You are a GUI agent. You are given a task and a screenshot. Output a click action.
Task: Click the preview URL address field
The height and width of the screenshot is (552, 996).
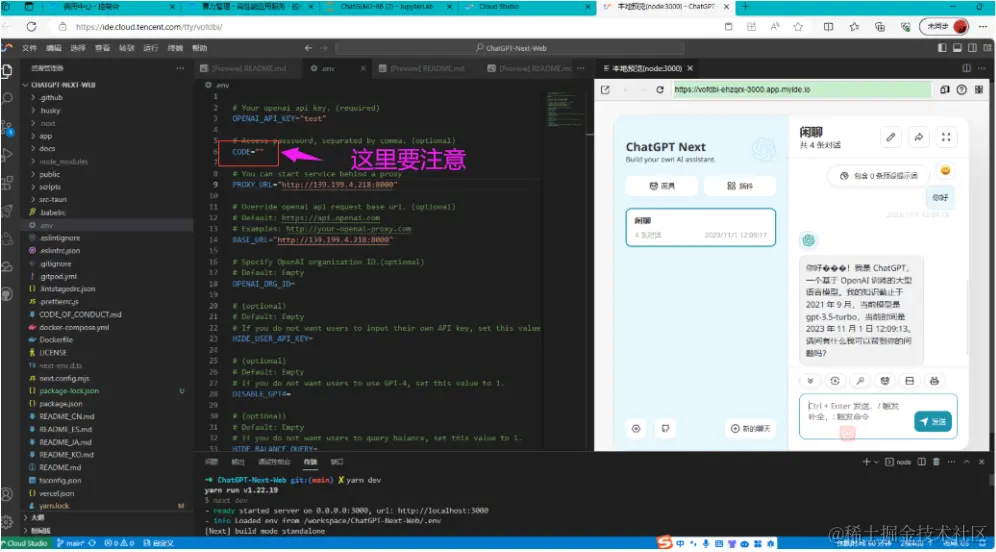[x=800, y=90]
